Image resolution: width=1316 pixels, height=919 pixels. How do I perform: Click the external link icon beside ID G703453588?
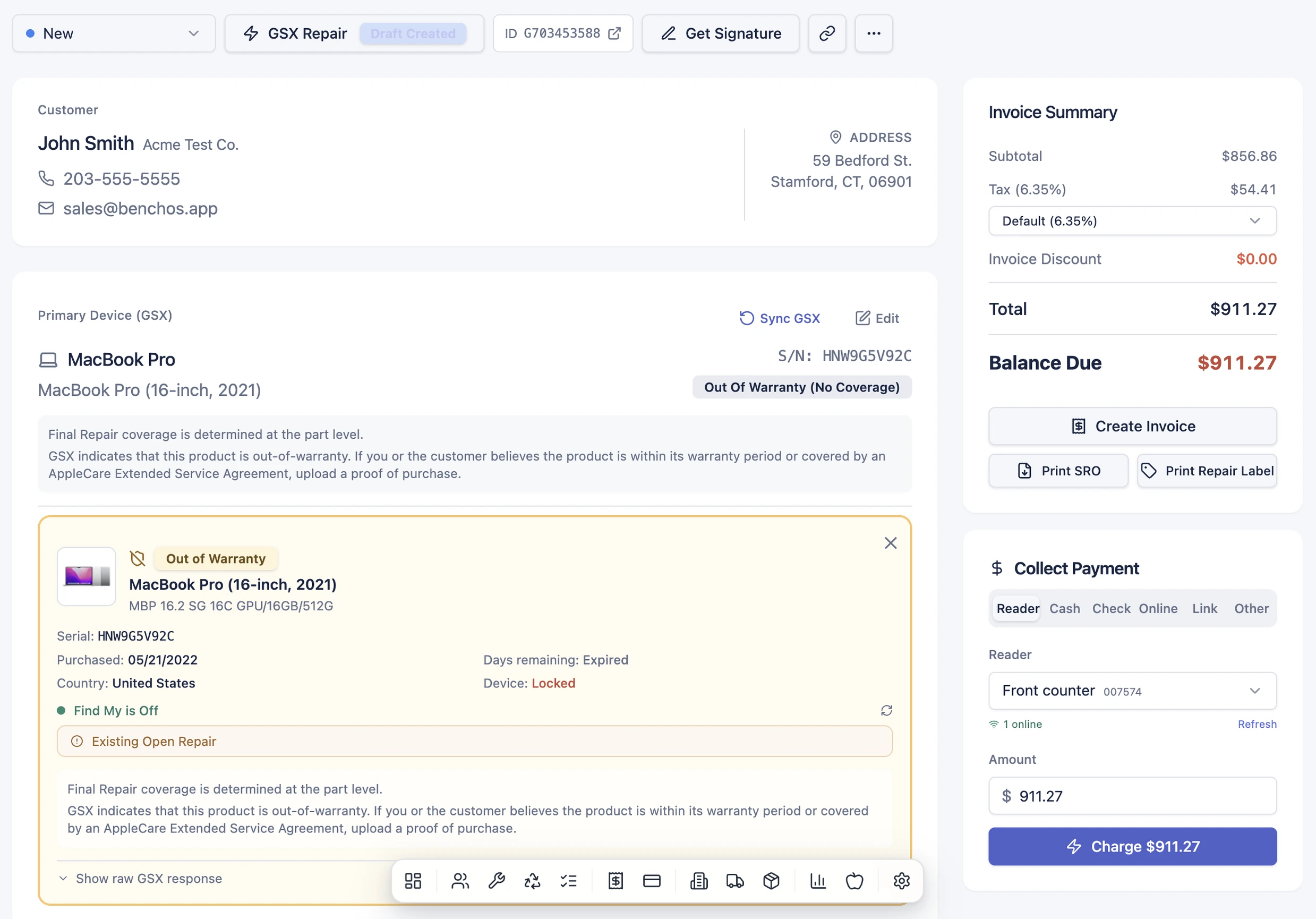click(x=614, y=33)
